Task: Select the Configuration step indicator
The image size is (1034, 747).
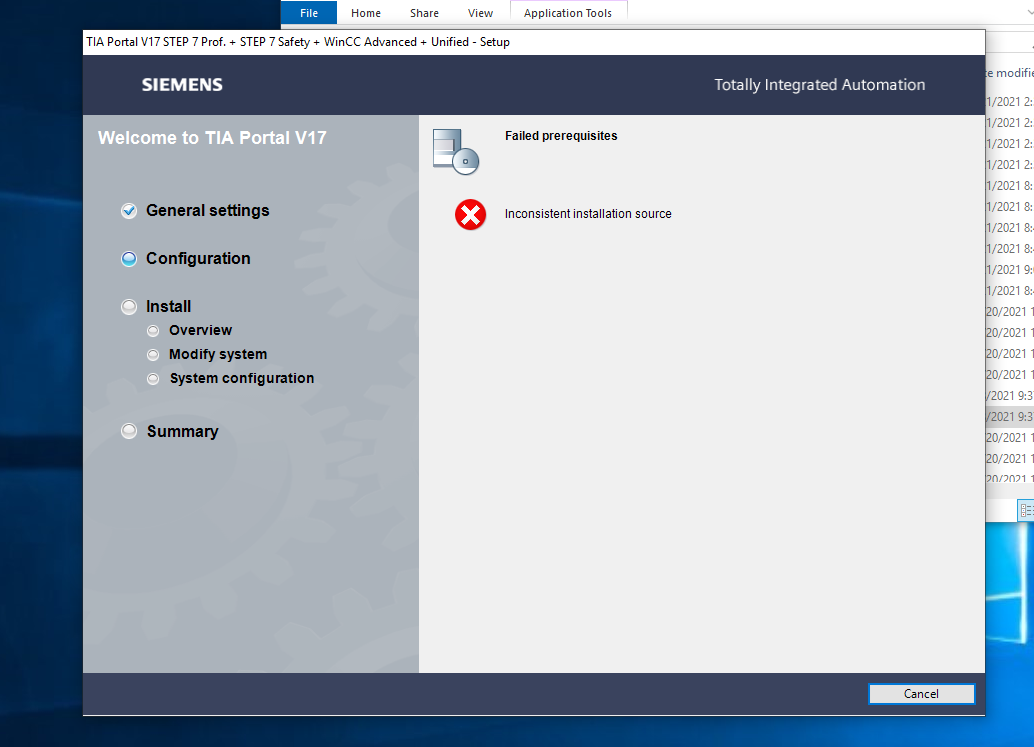Action: (129, 258)
